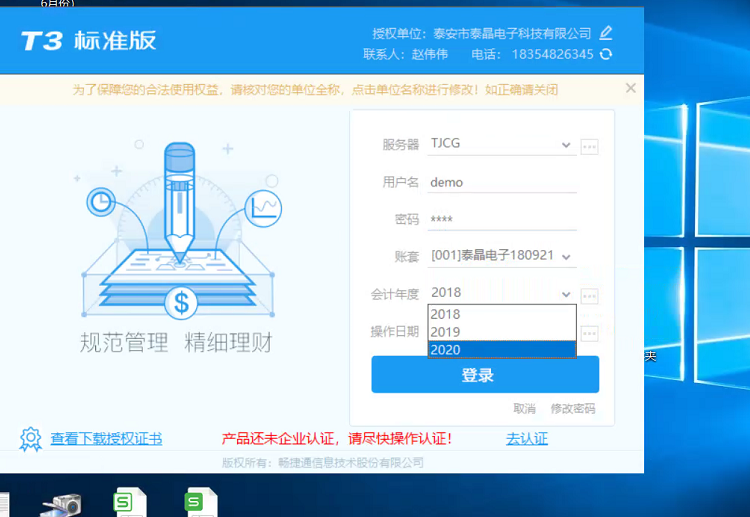The height and width of the screenshot is (517, 750).
Task: Click the red 产品还未企业认证 warning text
Action: pyautogui.click(x=336, y=439)
